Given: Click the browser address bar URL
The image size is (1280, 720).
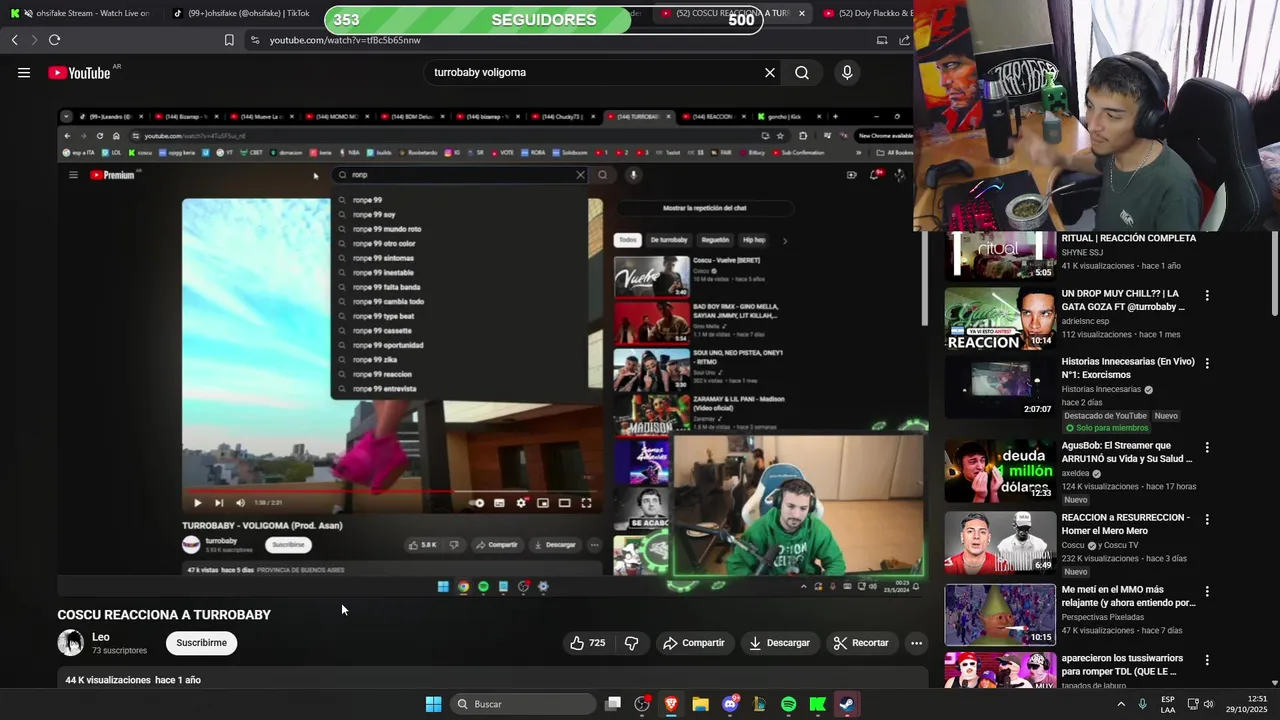Looking at the screenshot, I should click(x=345, y=40).
